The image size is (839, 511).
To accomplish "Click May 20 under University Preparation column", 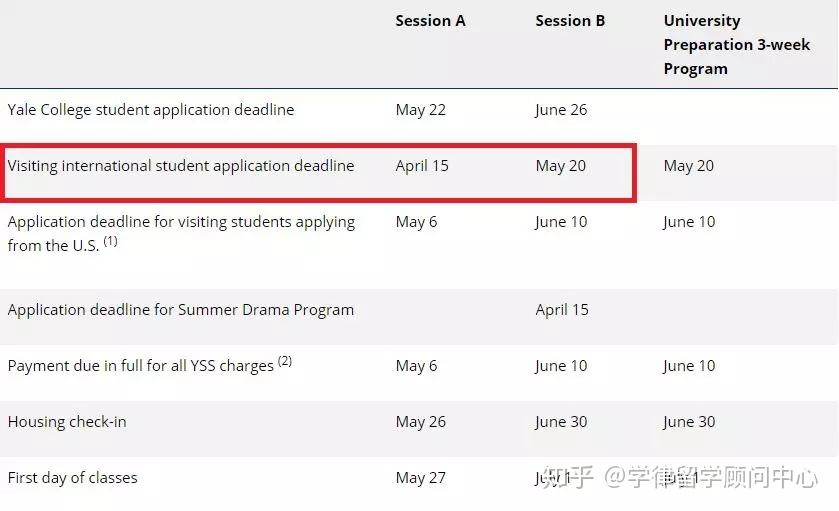I will click(689, 166).
